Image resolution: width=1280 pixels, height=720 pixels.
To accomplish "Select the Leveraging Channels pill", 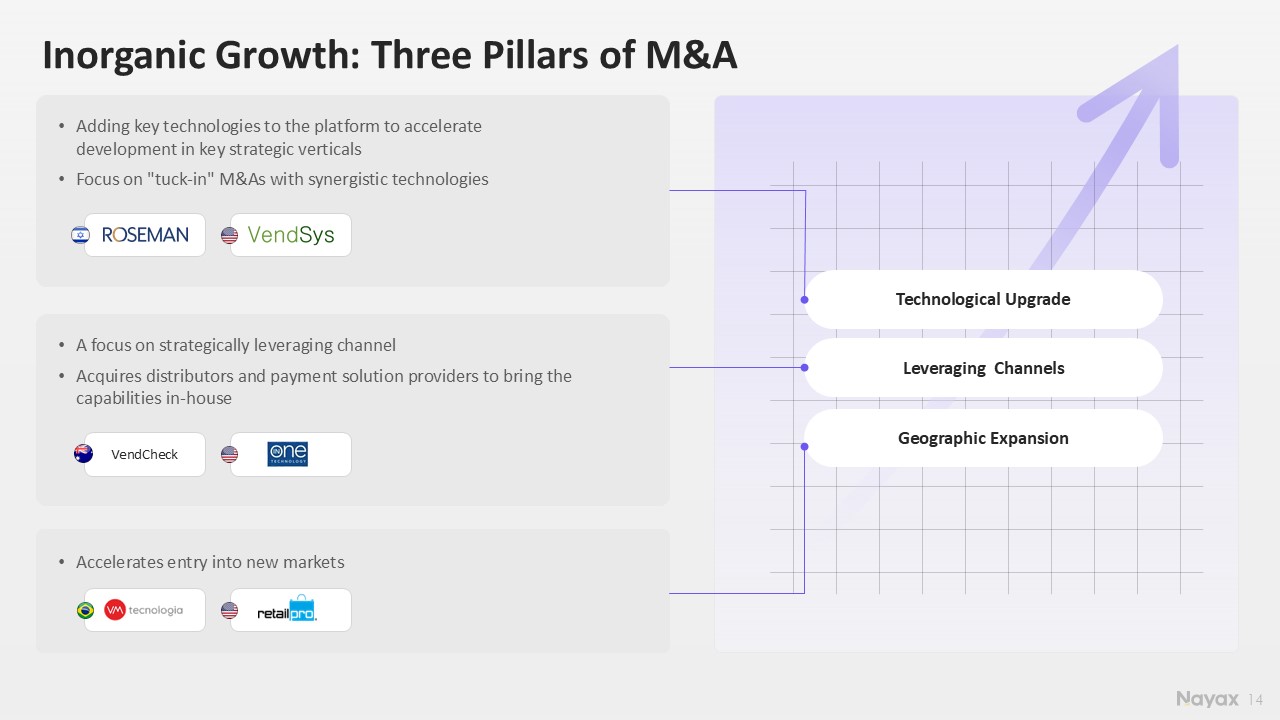I will 983,368.
